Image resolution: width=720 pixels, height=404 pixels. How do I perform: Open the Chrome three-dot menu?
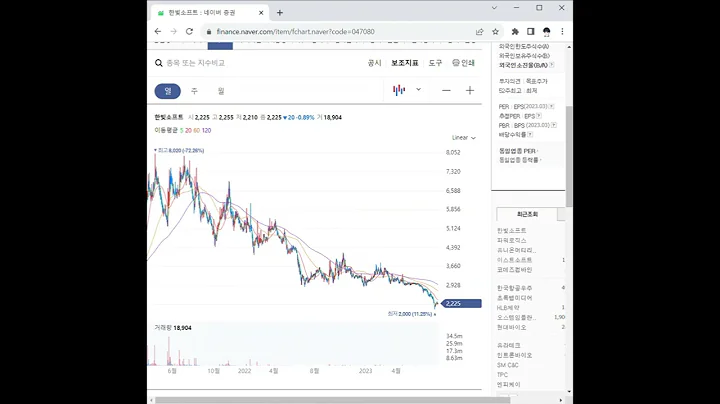pyautogui.click(x=562, y=32)
